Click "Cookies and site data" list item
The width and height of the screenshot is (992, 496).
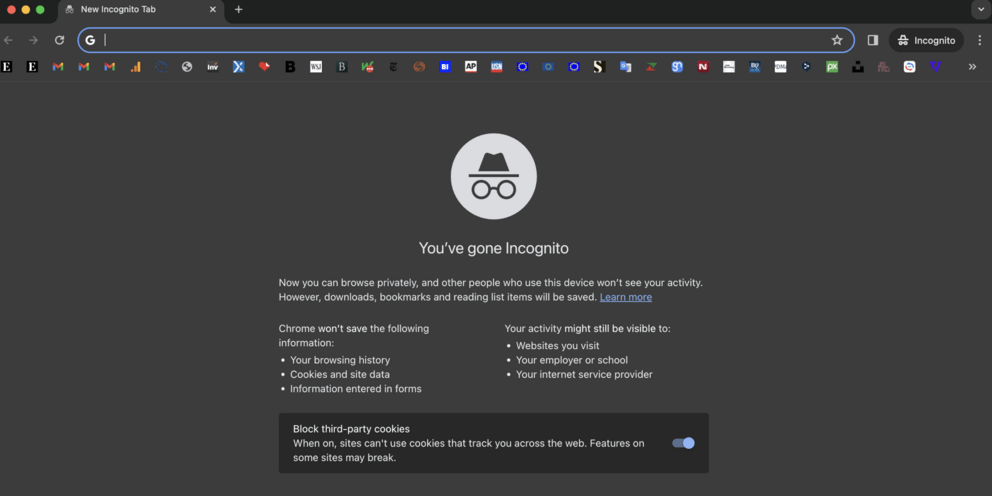340,375
